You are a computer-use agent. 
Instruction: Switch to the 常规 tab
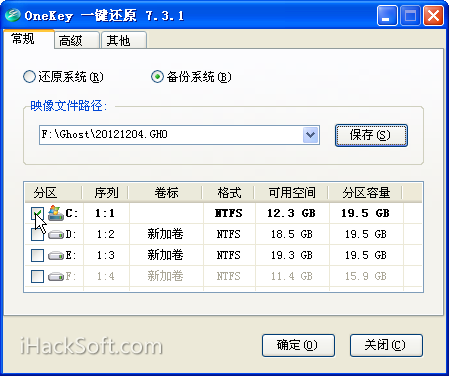coord(29,39)
